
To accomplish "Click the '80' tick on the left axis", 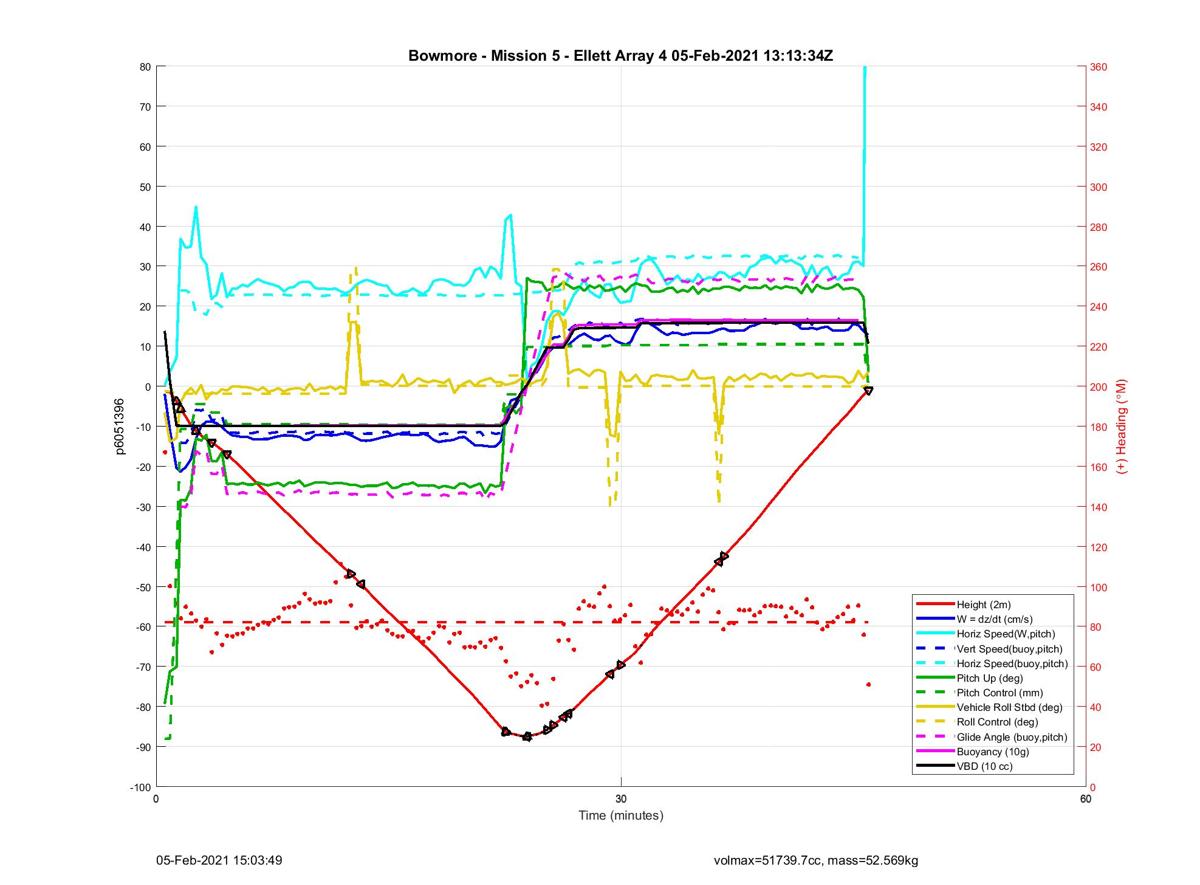I will [145, 67].
